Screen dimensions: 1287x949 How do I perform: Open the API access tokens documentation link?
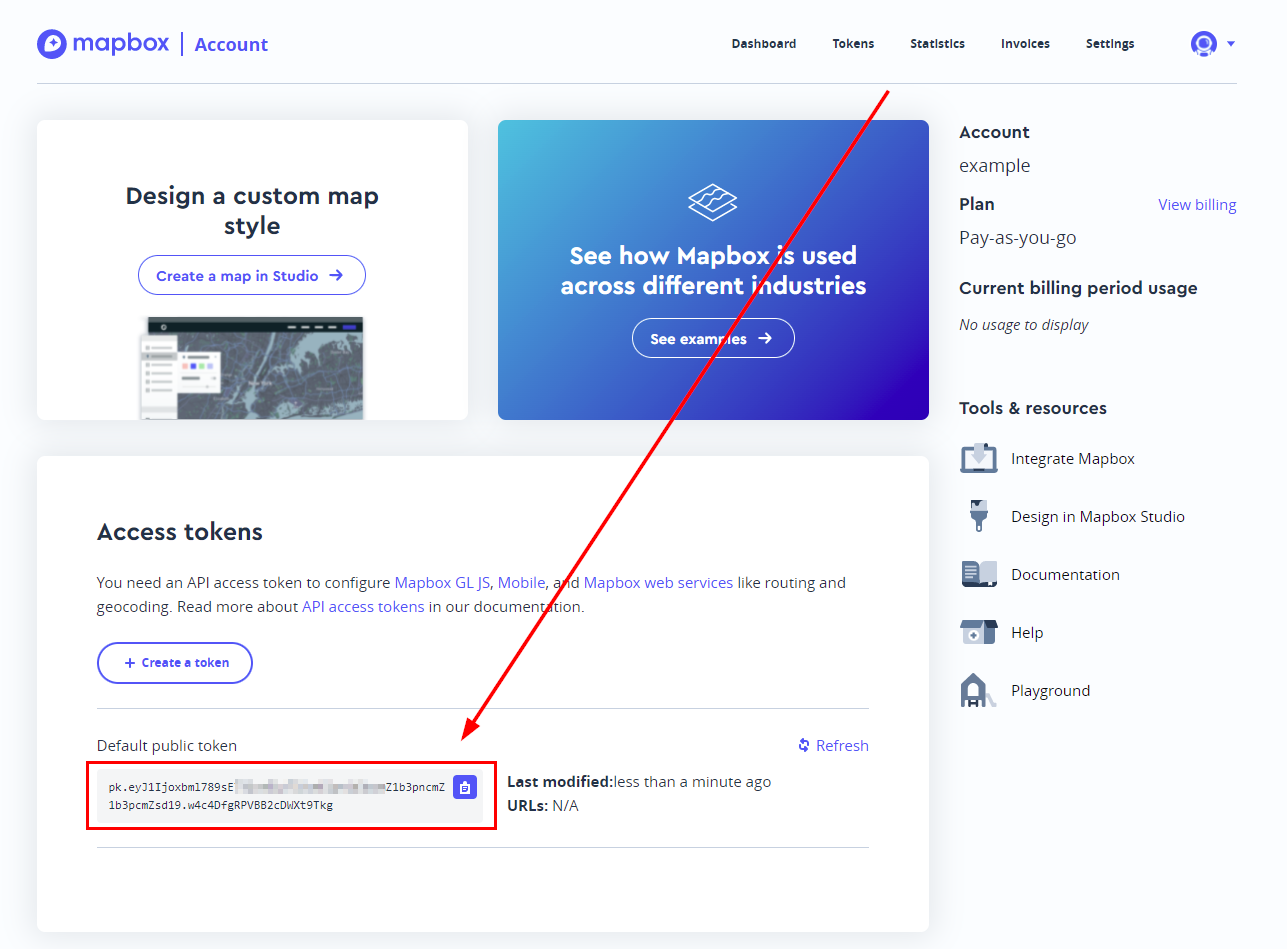[363, 607]
